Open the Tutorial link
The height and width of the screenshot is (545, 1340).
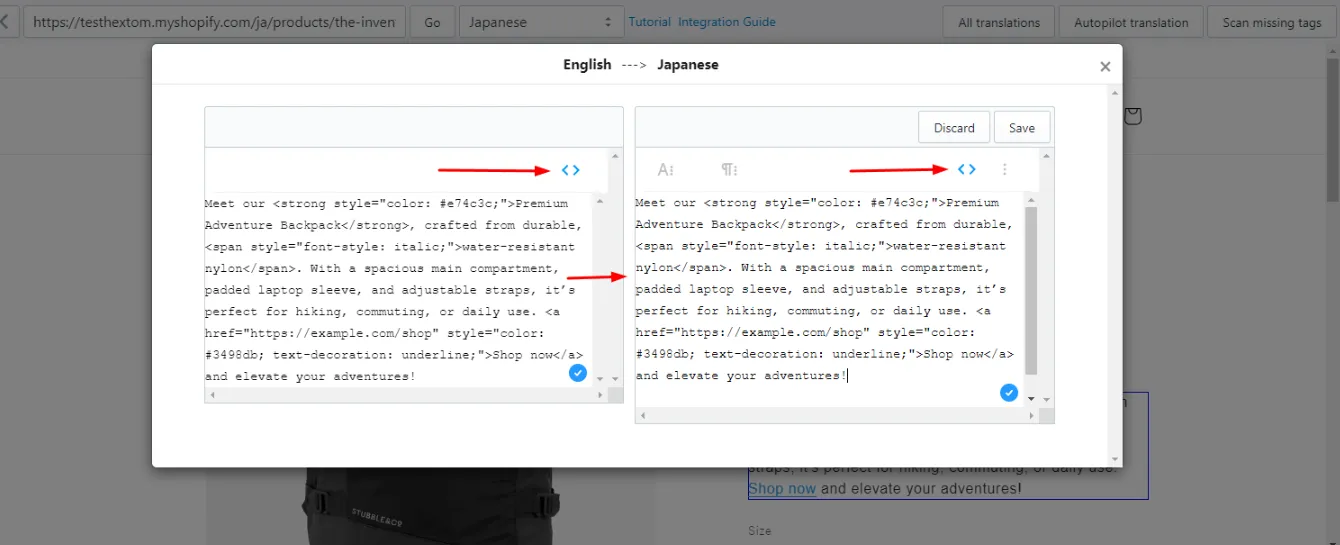650,22
